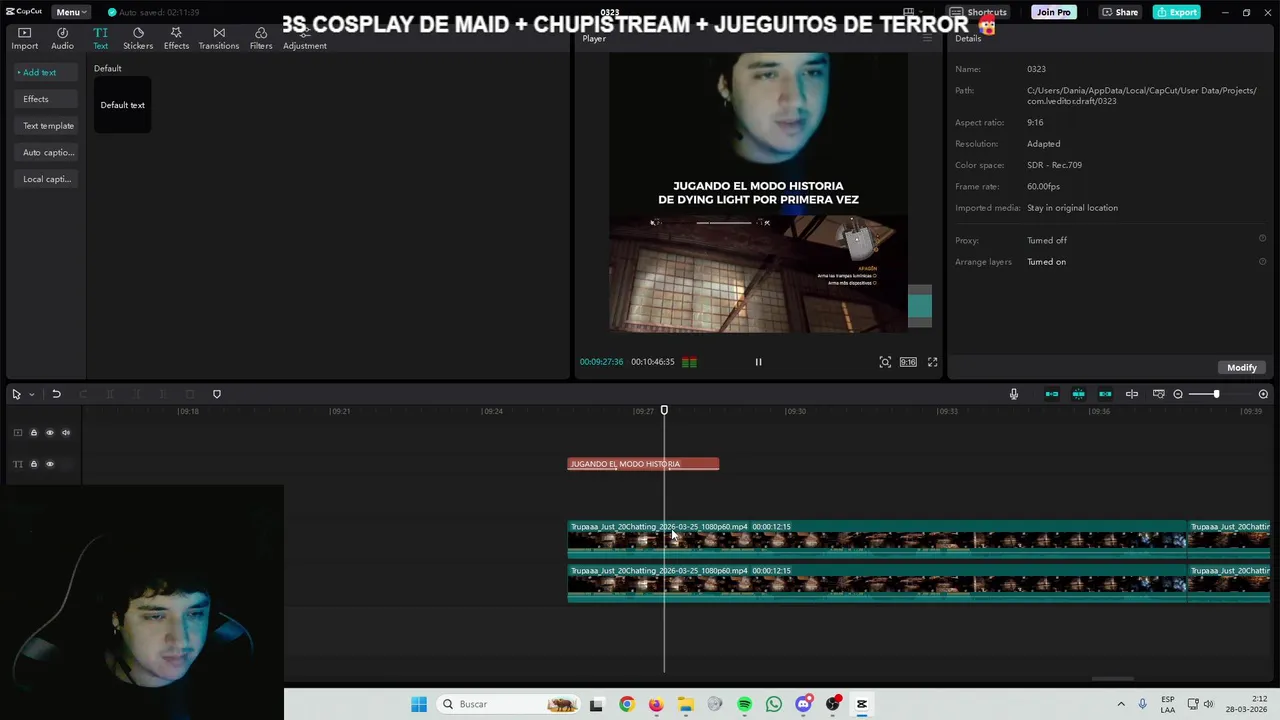
Task: Select the Text tool tab
Action: [x=100, y=38]
